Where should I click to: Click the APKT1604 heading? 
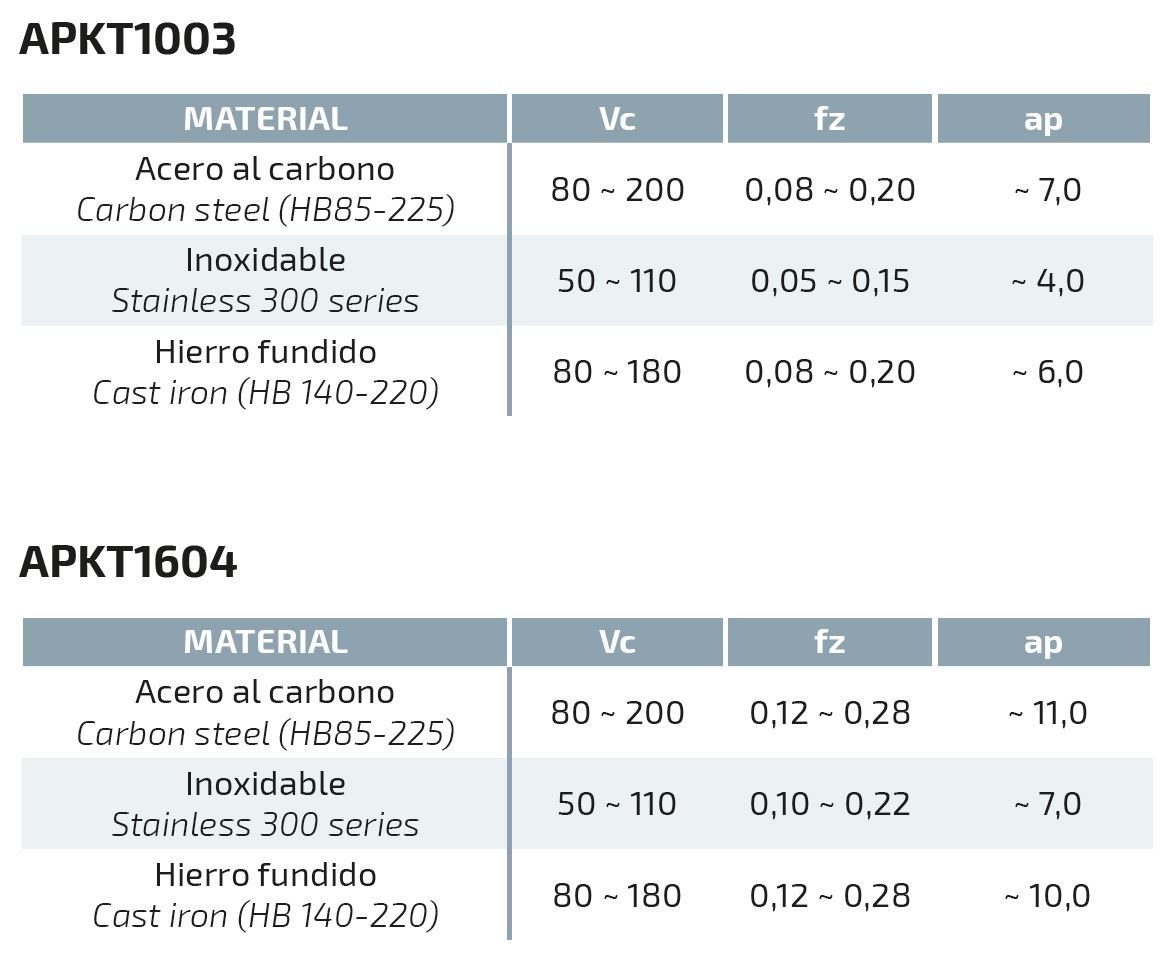128,562
